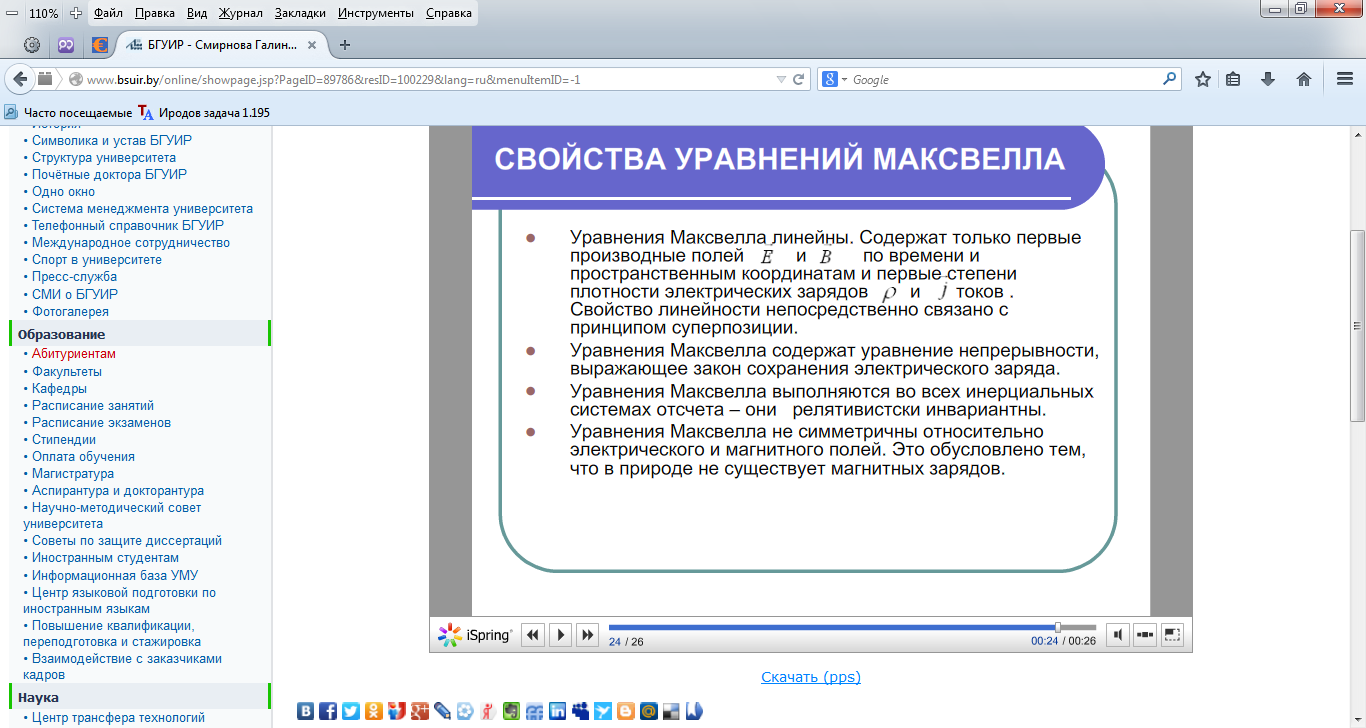The image size is (1366, 728).
Task: Open the search engine selector dropdown
Action: (x=835, y=79)
